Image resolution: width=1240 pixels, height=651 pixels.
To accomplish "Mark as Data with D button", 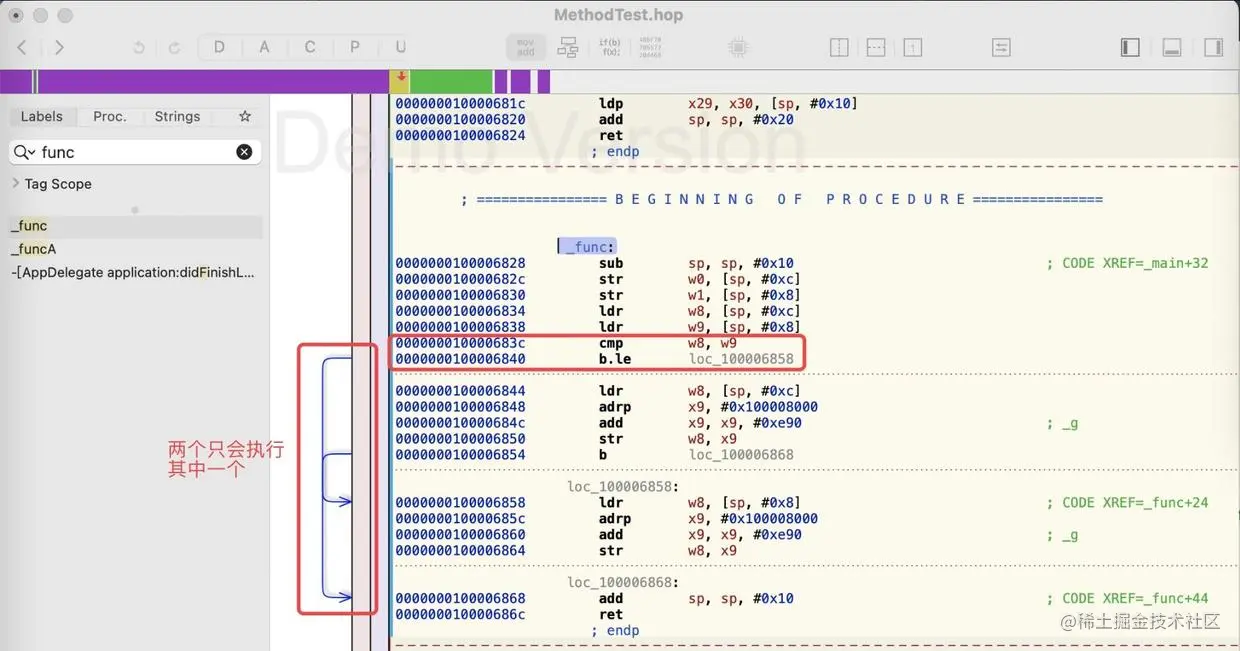I will pyautogui.click(x=219, y=47).
